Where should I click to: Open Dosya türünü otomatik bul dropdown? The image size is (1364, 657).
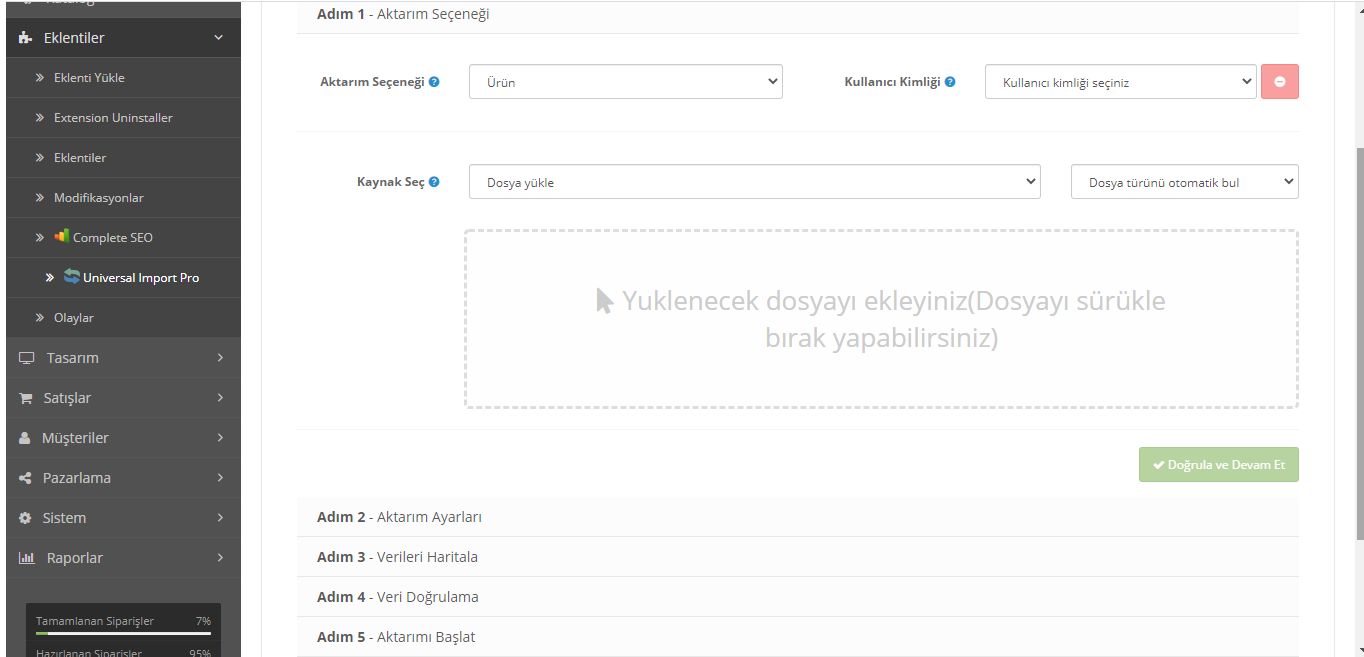tap(1185, 182)
